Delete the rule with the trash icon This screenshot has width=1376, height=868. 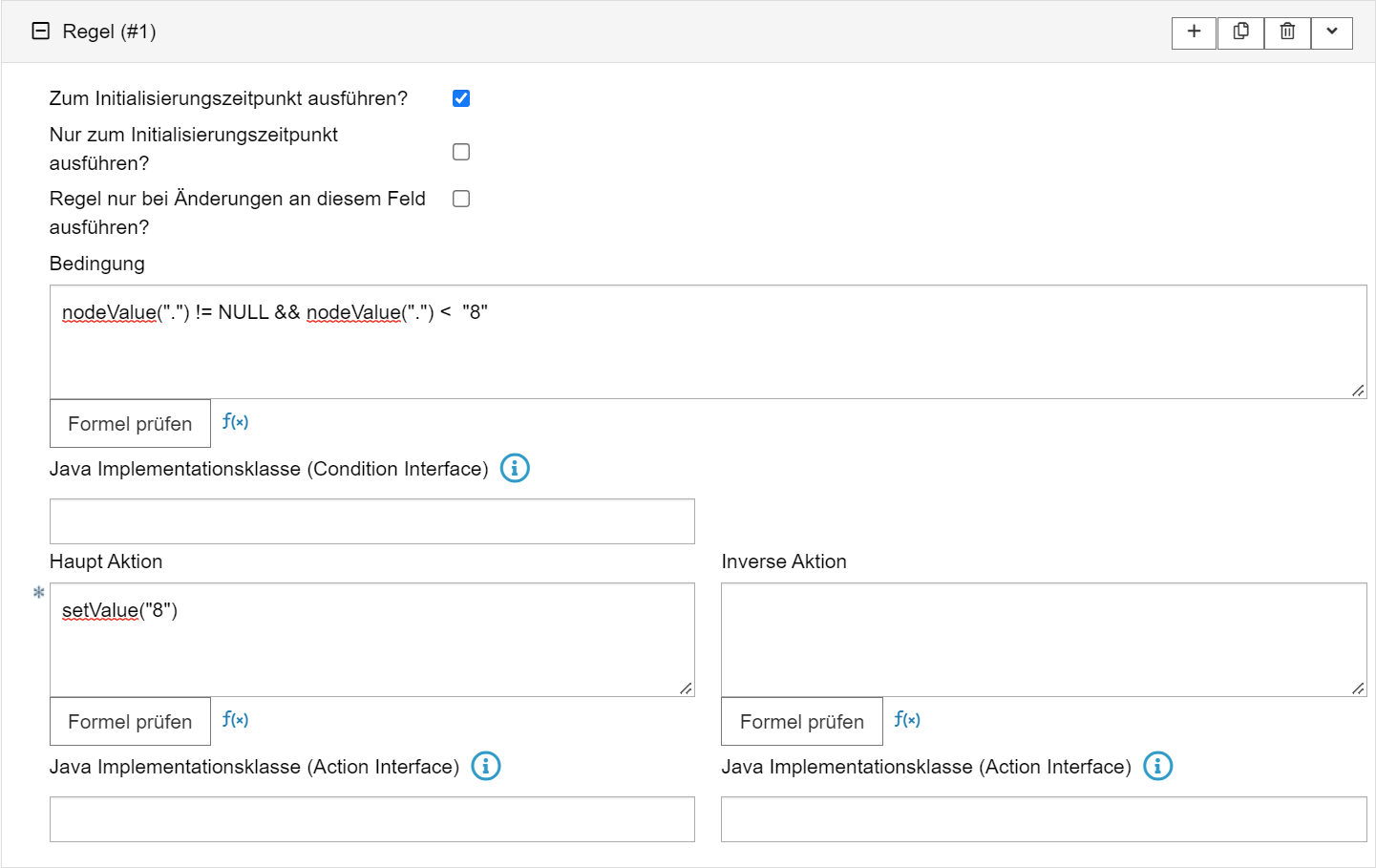coord(1287,32)
